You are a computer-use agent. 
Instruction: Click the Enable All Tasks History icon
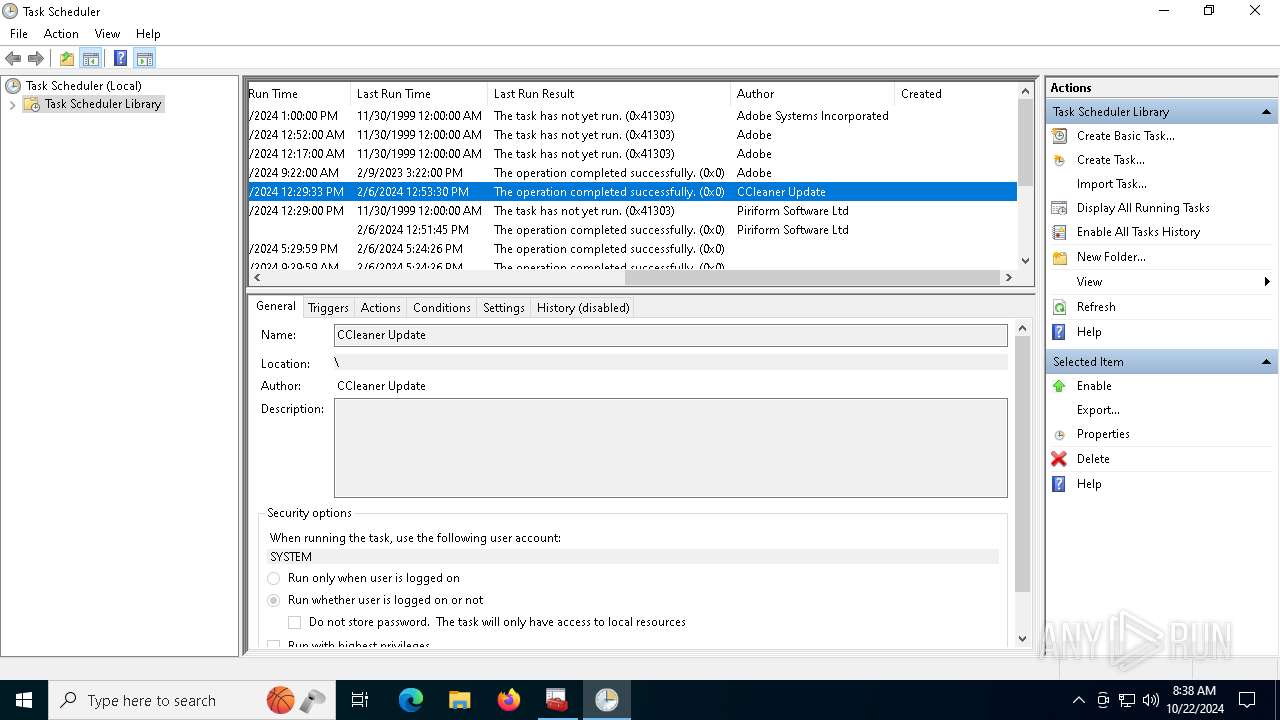click(x=1059, y=232)
